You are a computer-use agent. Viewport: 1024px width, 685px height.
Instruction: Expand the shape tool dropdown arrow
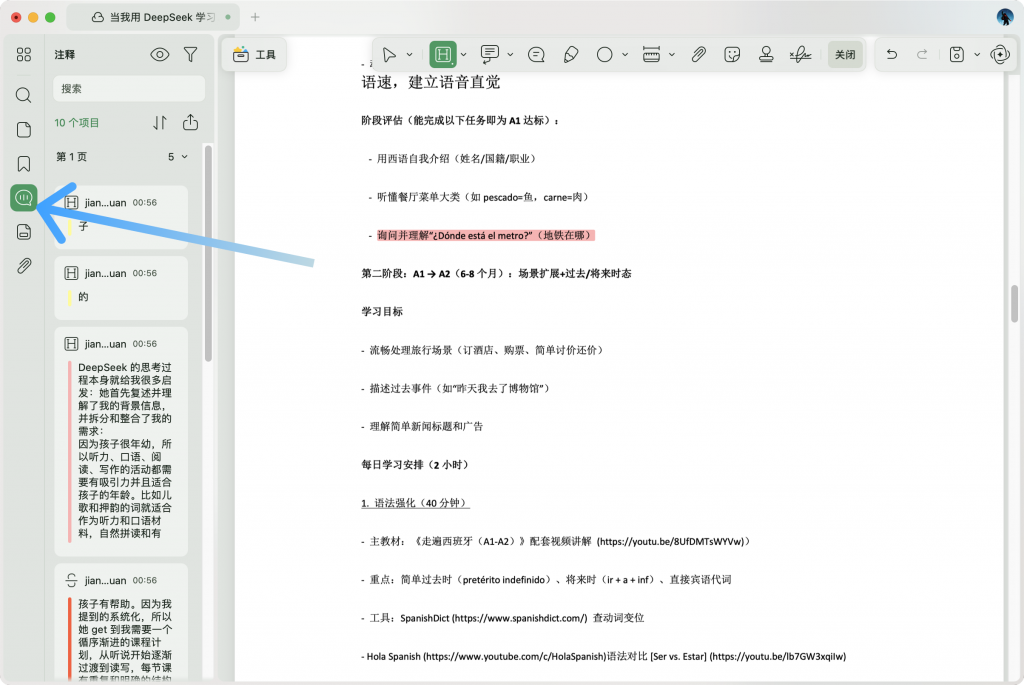click(625, 54)
